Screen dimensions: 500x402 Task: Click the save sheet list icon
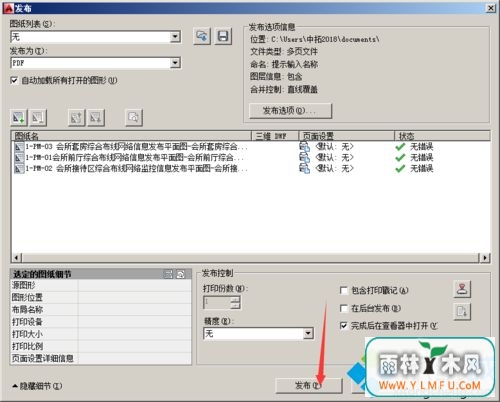pyautogui.click(x=223, y=36)
